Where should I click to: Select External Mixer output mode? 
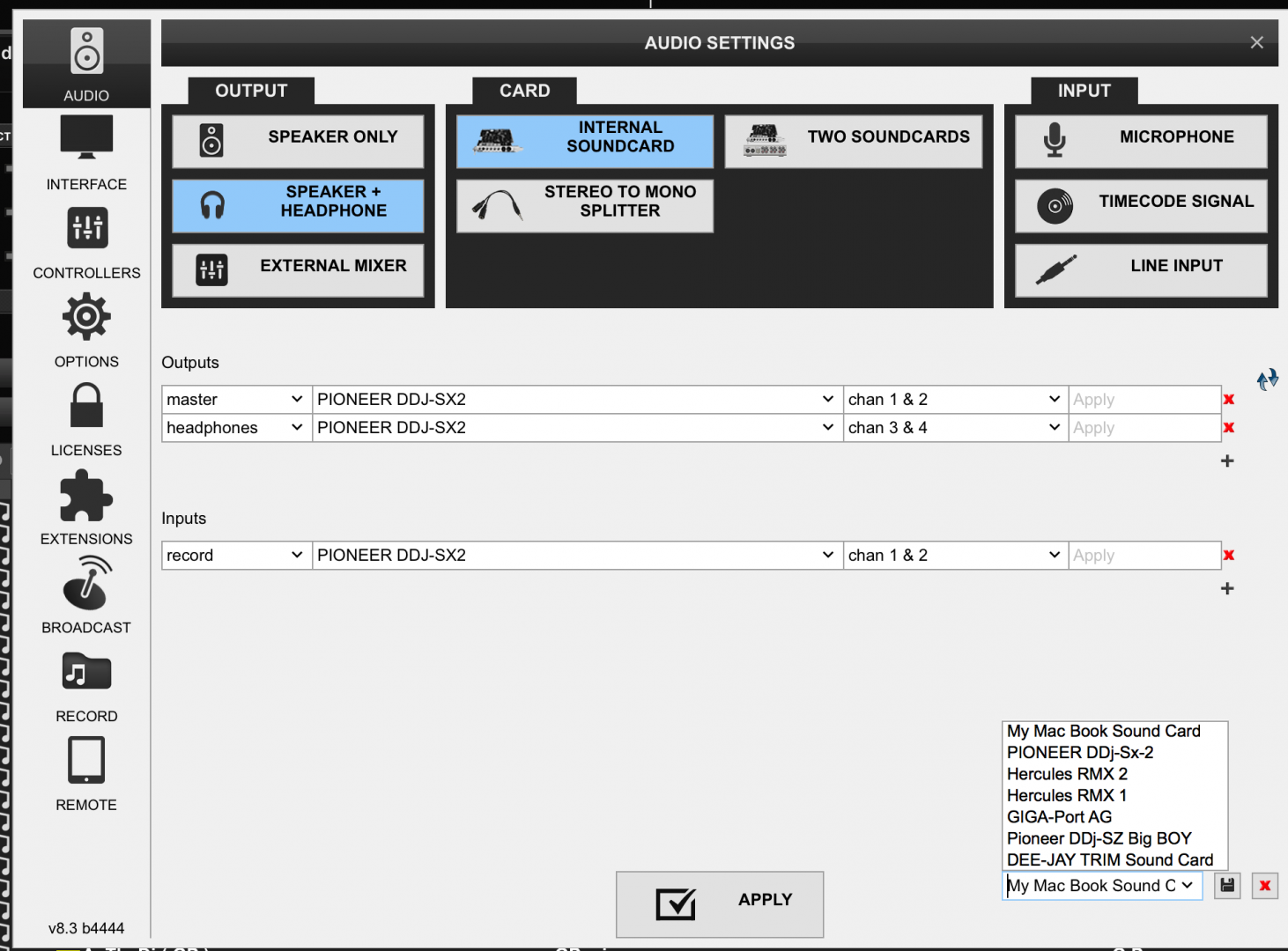[298, 270]
